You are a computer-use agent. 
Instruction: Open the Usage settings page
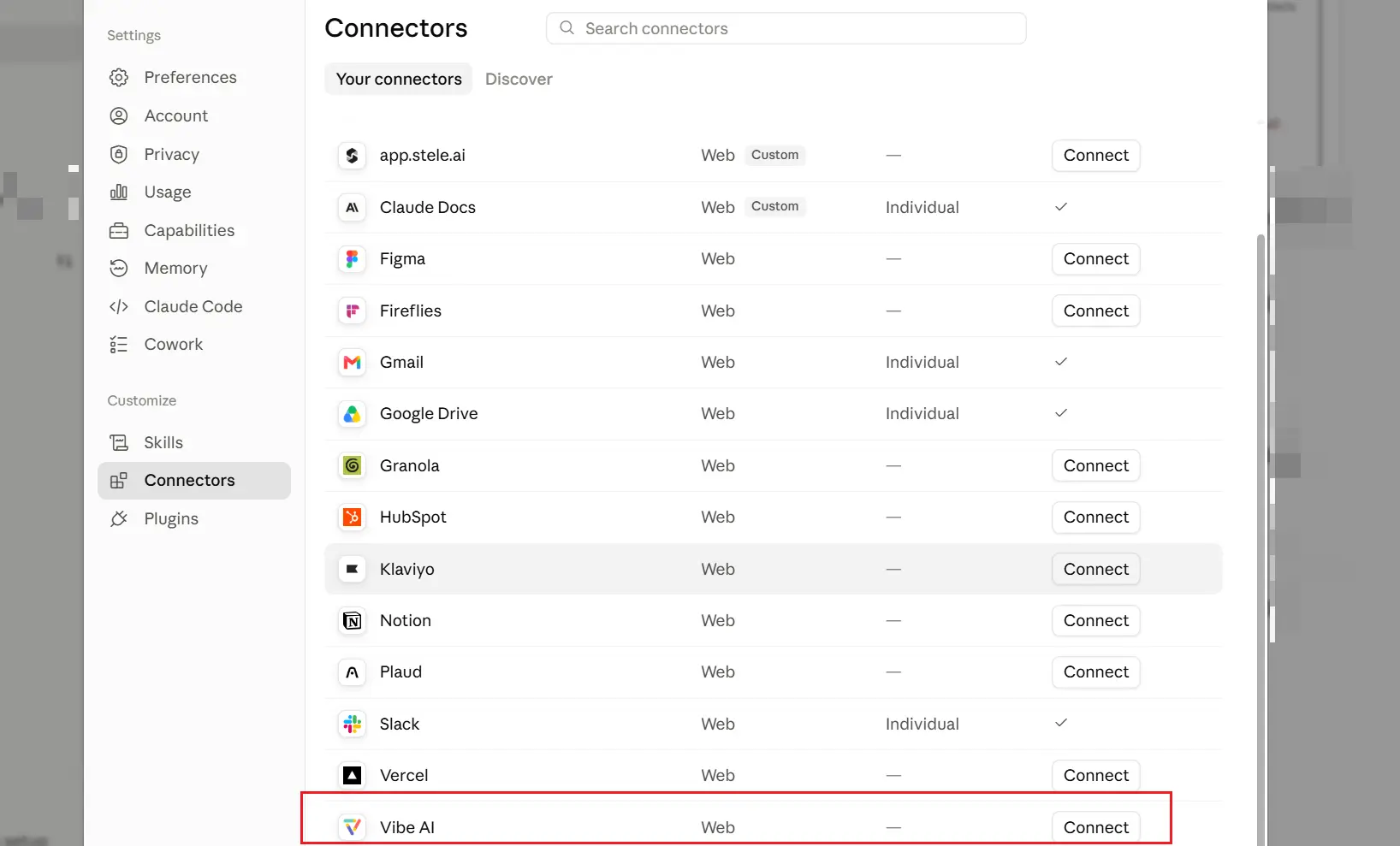point(194,192)
